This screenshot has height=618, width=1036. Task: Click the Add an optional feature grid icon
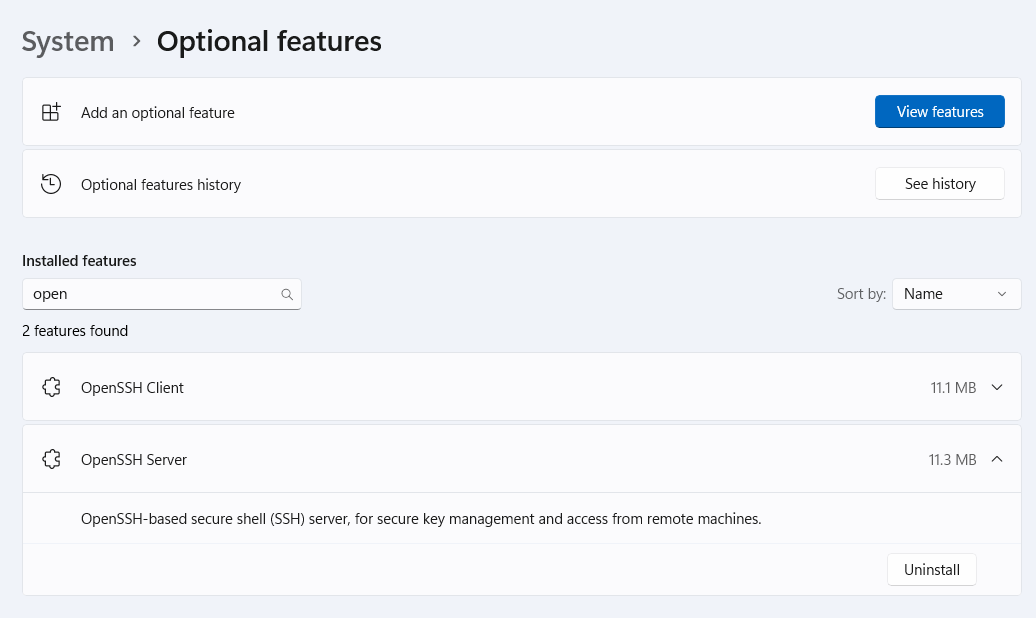click(x=51, y=112)
